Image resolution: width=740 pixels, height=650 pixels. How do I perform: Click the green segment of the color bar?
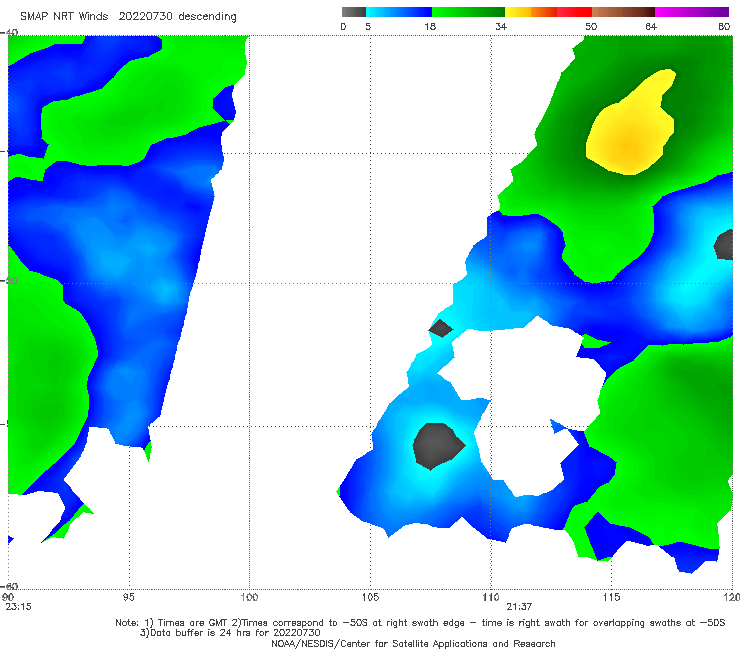point(468,12)
